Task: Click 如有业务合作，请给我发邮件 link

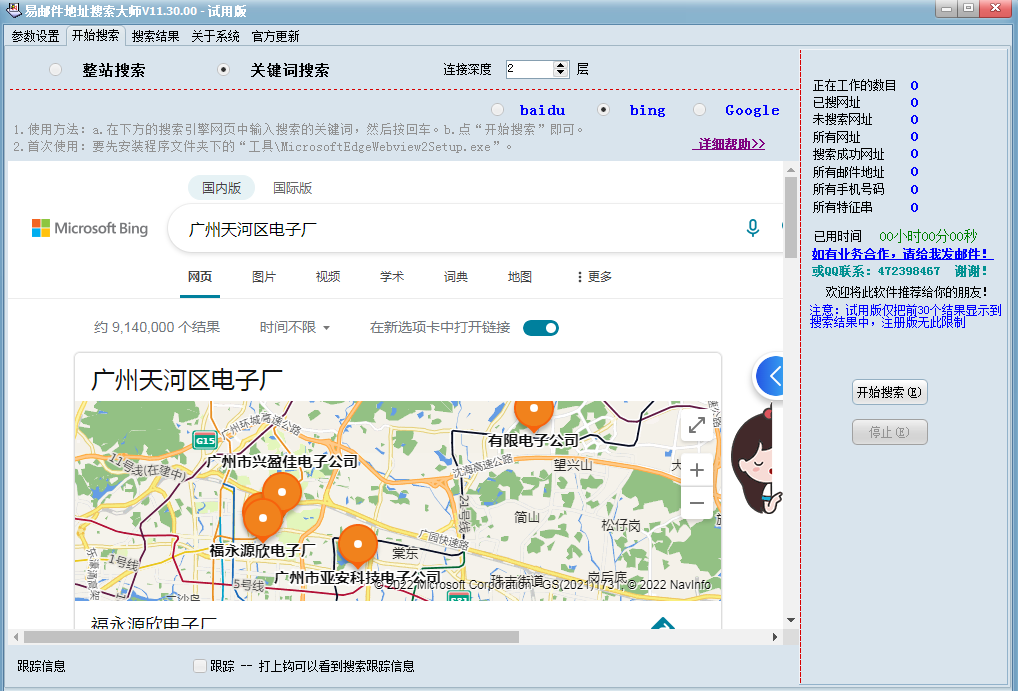Action: click(x=902, y=254)
